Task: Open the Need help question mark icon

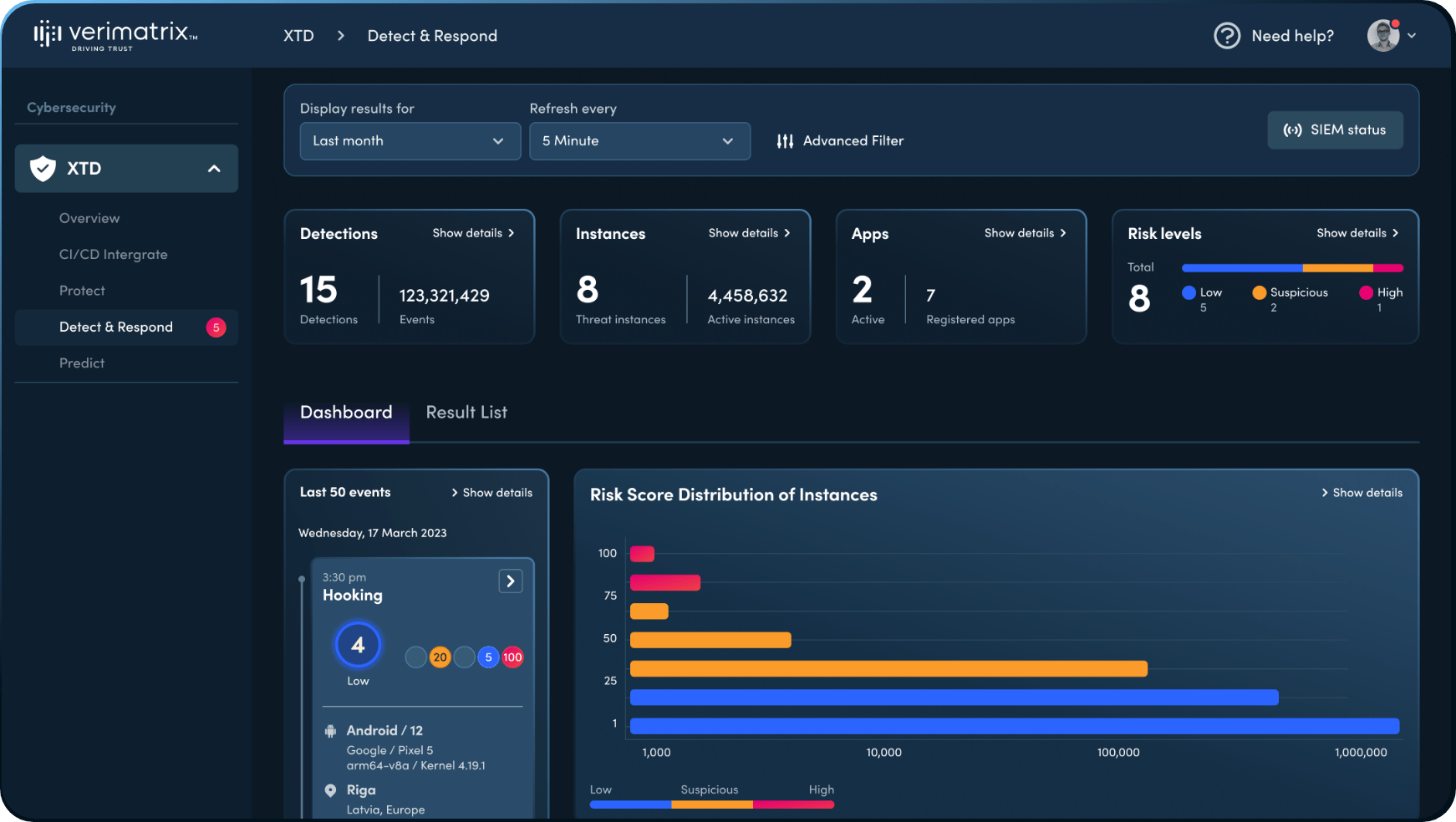Action: 1226,35
